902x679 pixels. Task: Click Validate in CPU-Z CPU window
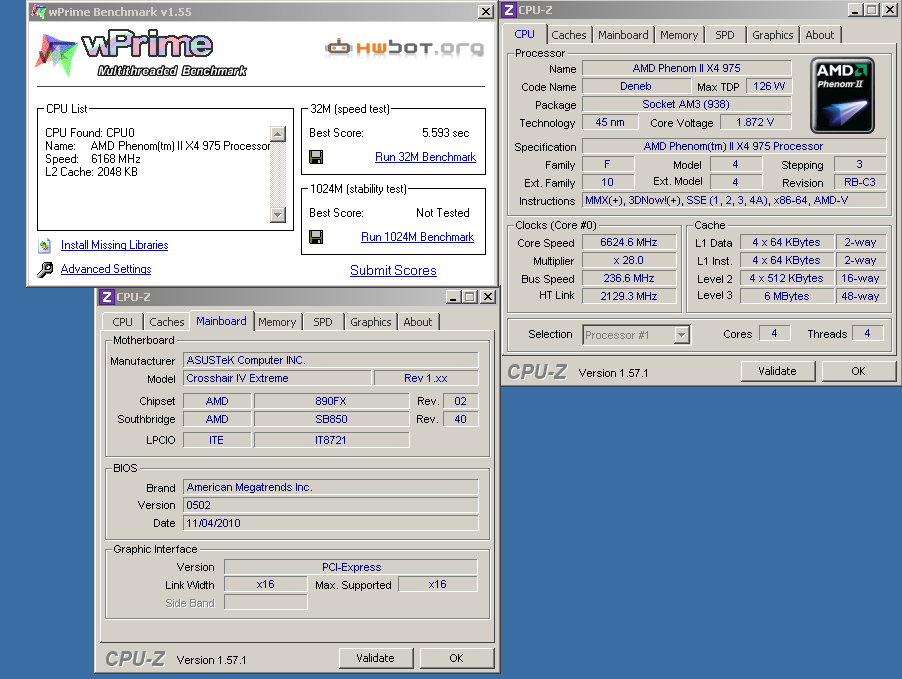click(x=778, y=371)
